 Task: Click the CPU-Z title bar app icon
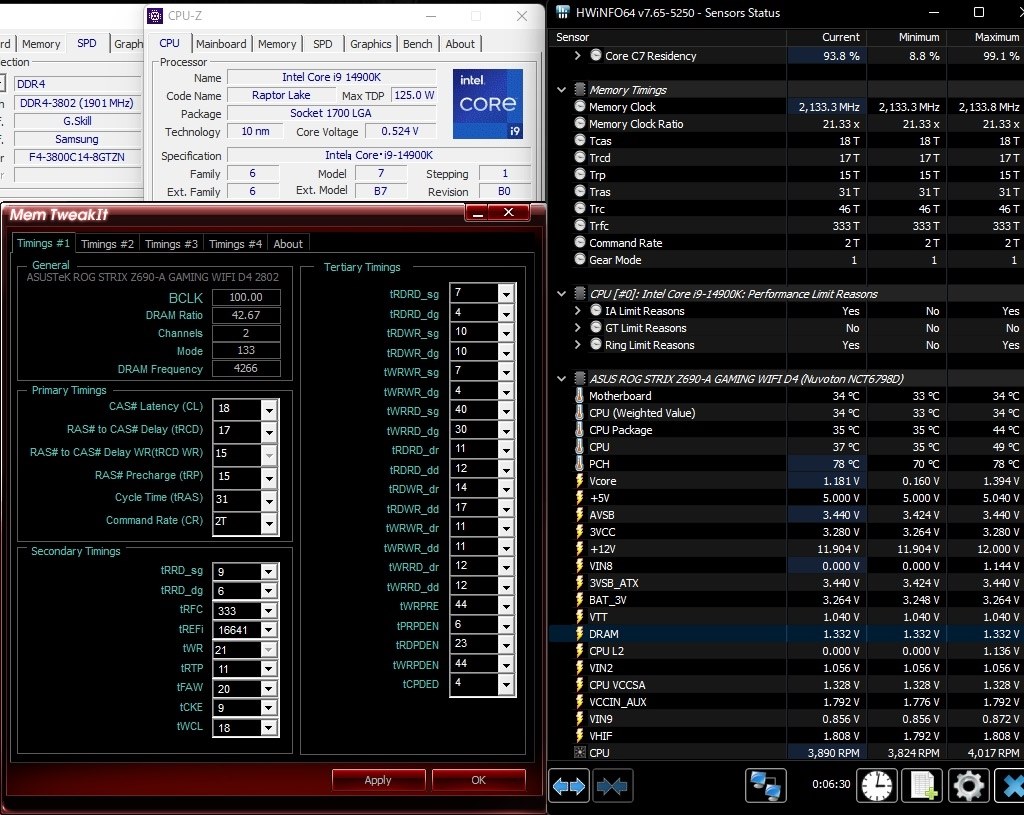155,16
